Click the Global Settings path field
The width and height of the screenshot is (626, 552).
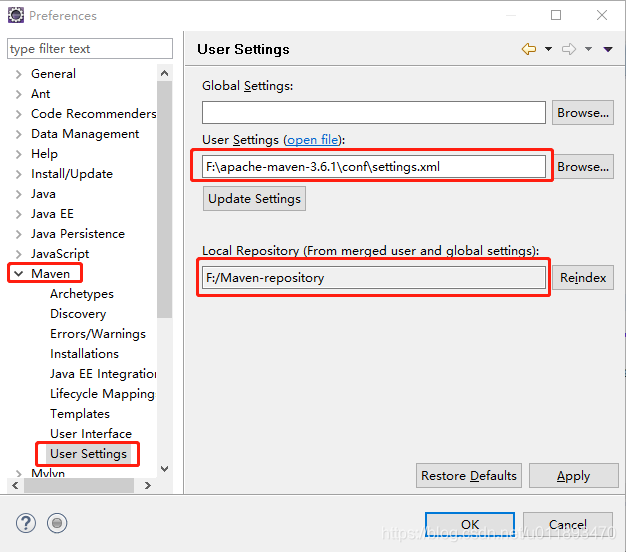coord(374,113)
